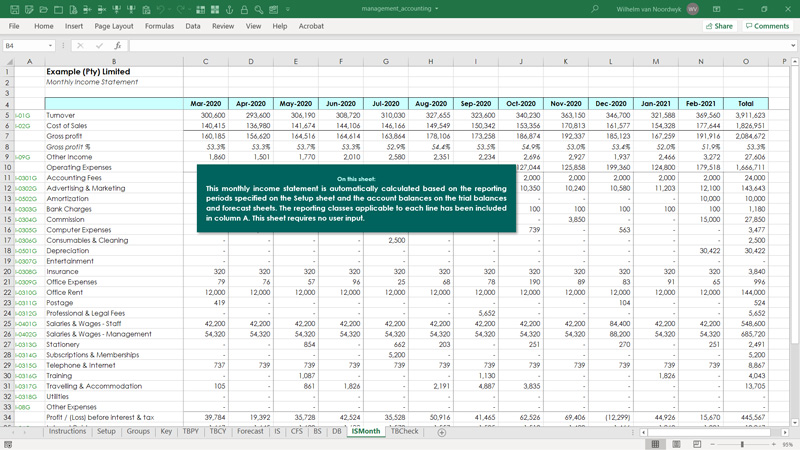
Task: Open the title bar search magnifier
Action: (594, 9)
